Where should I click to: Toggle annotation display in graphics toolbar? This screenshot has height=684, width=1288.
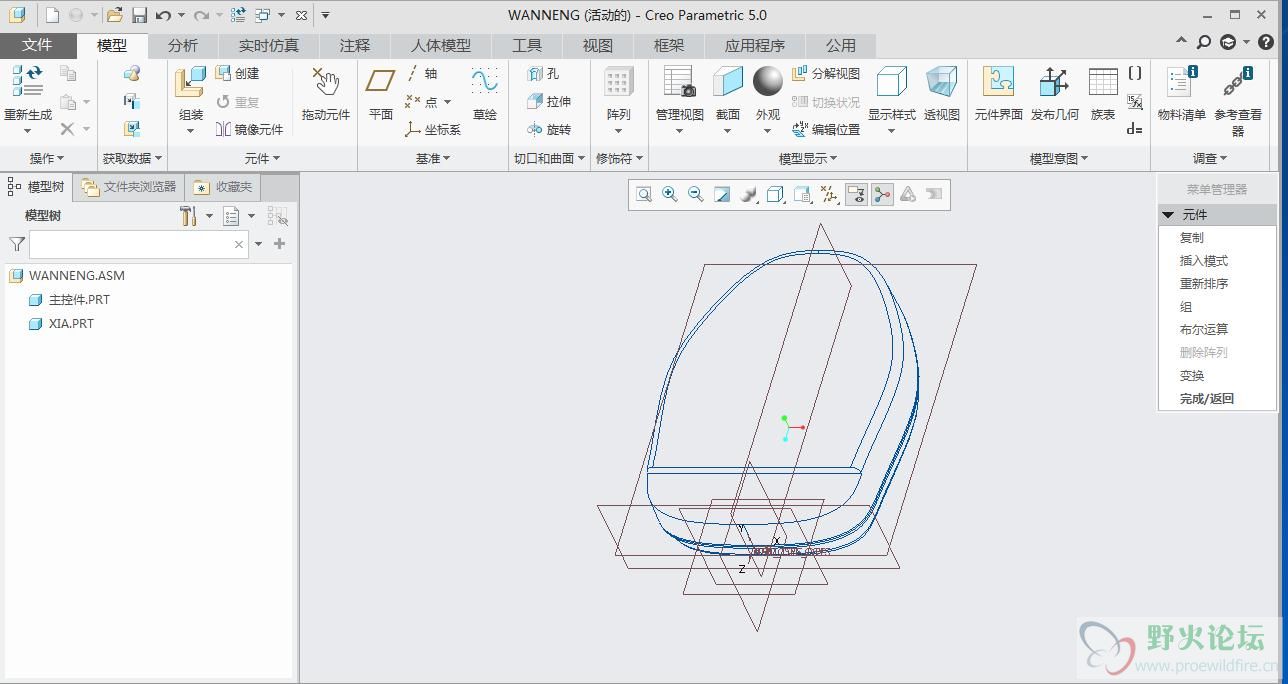click(856, 195)
